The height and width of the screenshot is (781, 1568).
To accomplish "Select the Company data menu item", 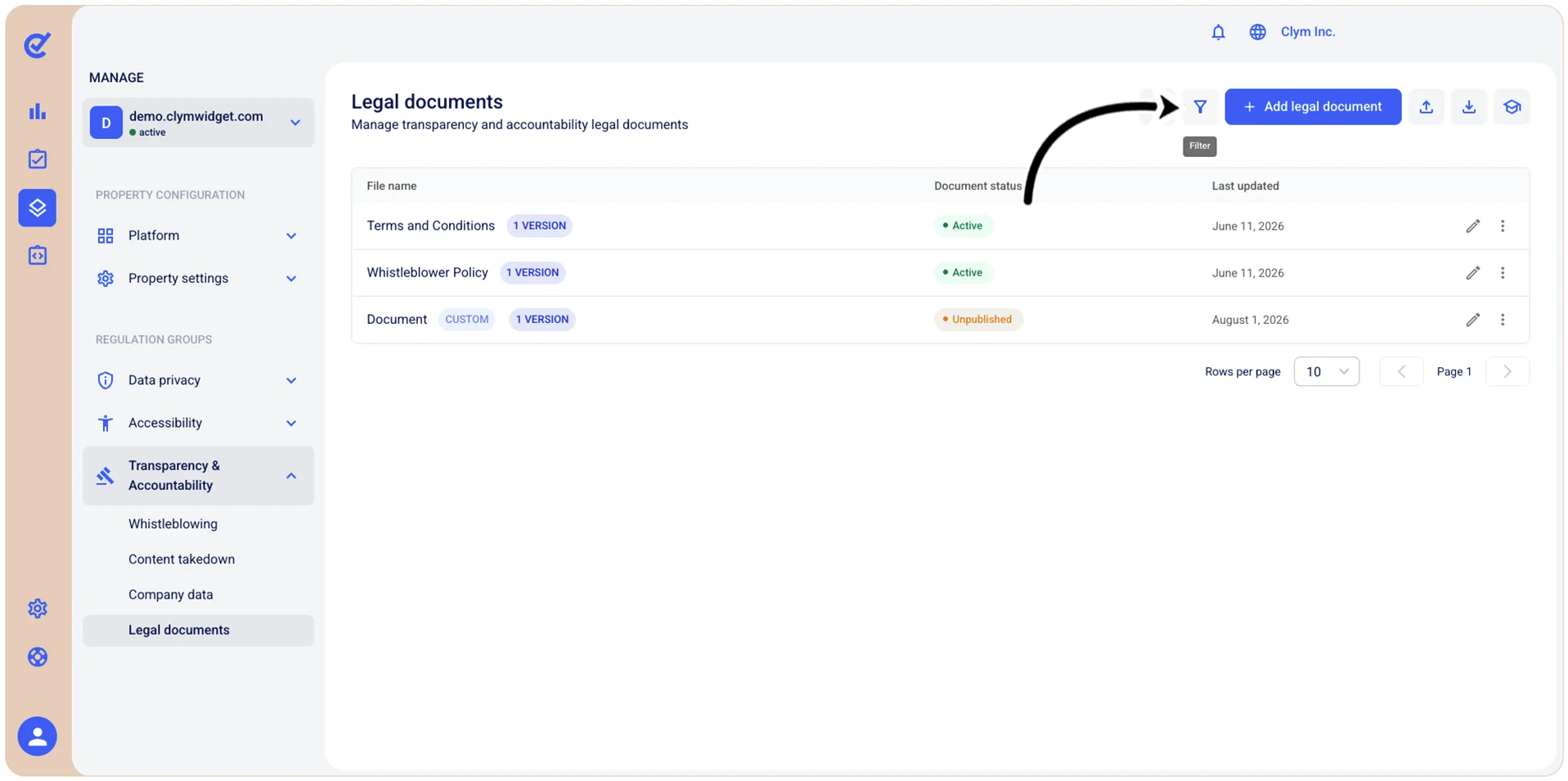I will 170,595.
